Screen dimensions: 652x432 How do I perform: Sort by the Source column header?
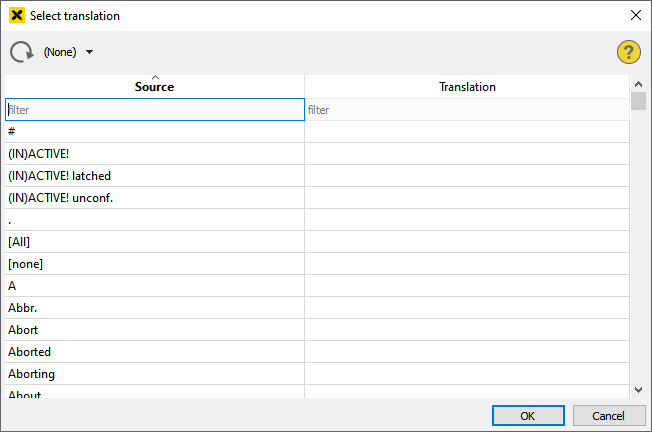[x=154, y=86]
